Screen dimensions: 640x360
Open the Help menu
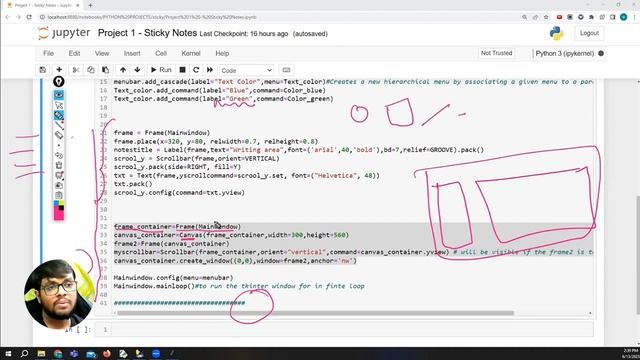click(x=222, y=53)
